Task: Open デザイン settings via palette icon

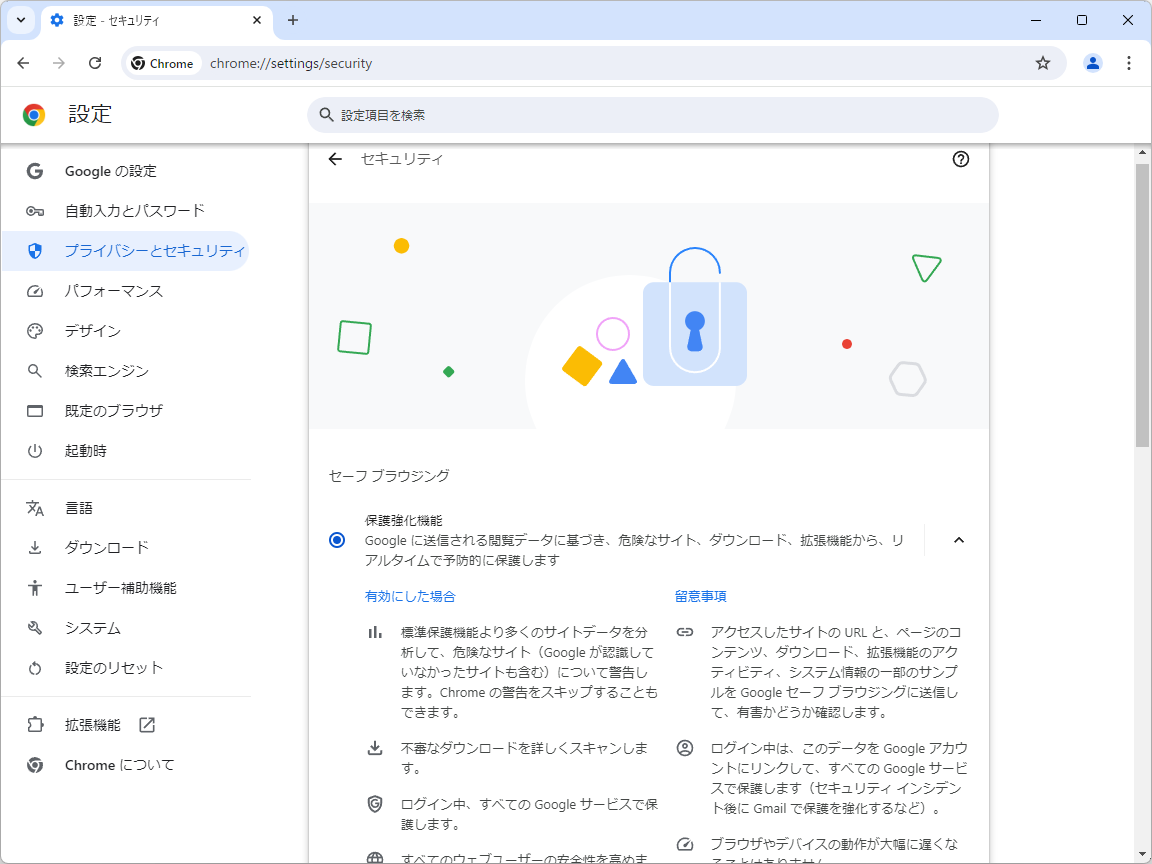Action: point(34,330)
